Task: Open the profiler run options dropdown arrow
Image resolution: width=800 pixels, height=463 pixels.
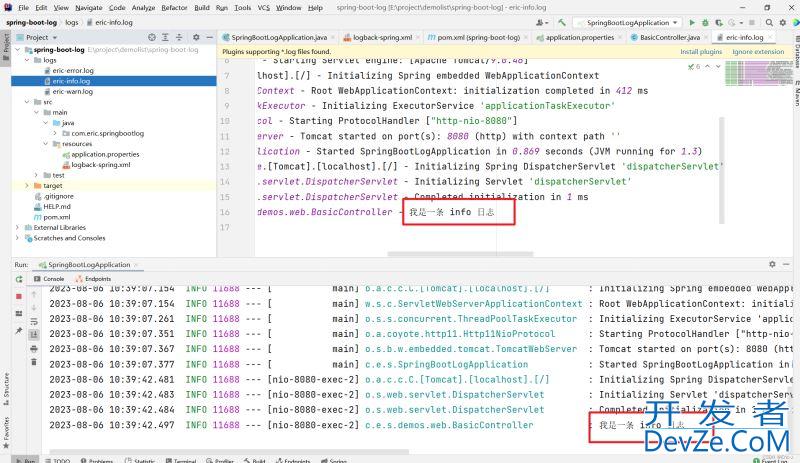Action: pyautogui.click(x=741, y=22)
